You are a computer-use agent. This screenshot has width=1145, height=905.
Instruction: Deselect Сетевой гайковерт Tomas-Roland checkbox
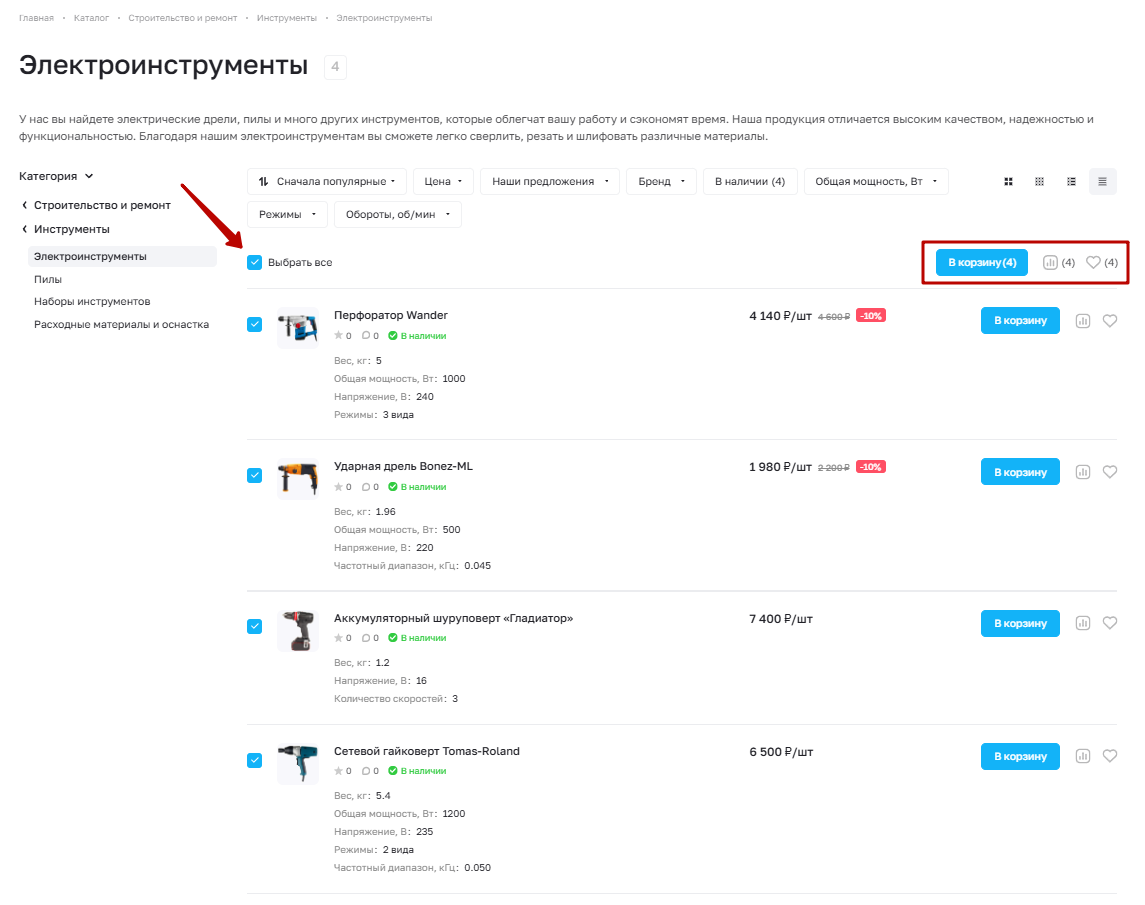[254, 760]
